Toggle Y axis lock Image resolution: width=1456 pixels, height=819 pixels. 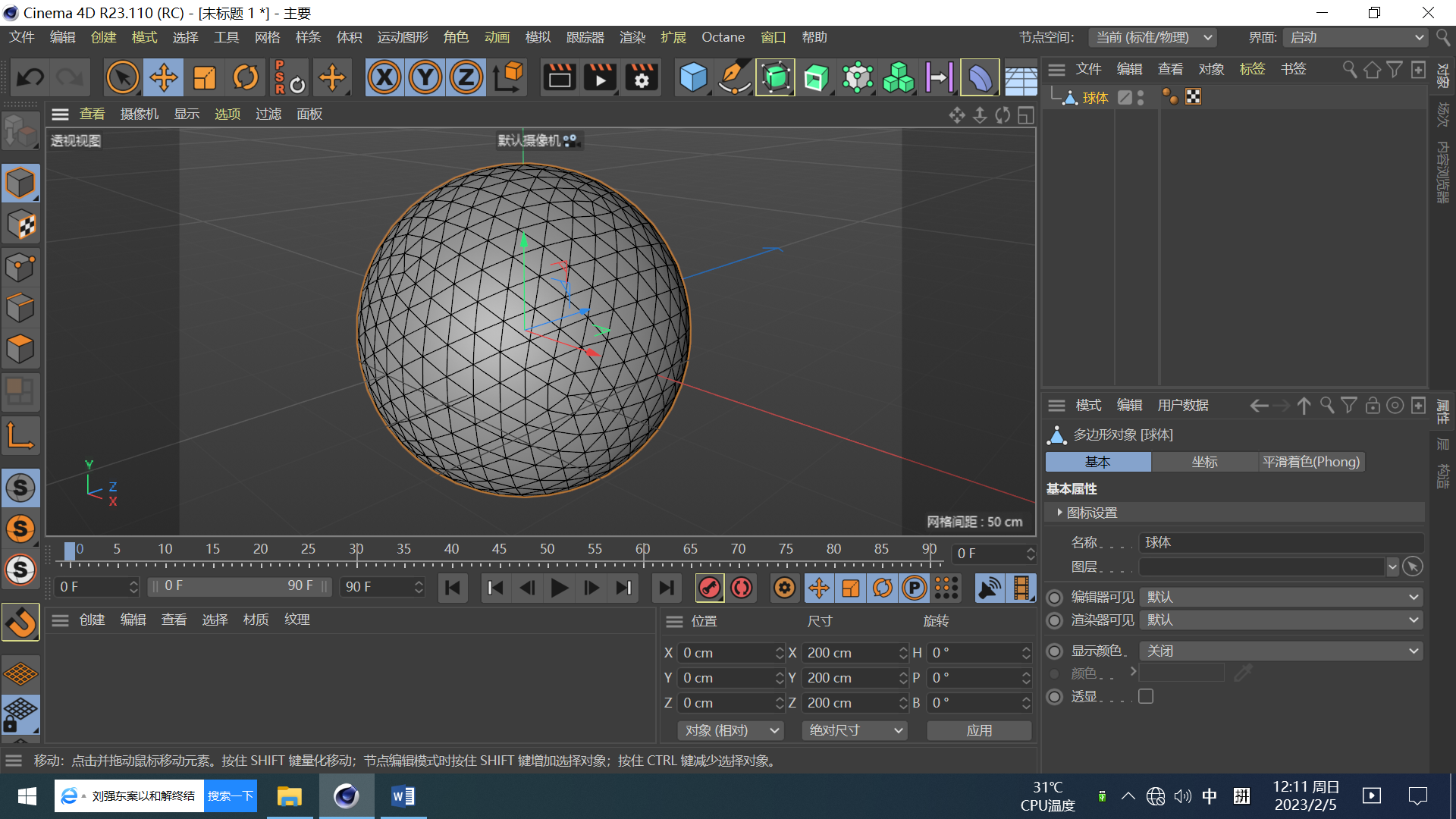425,77
